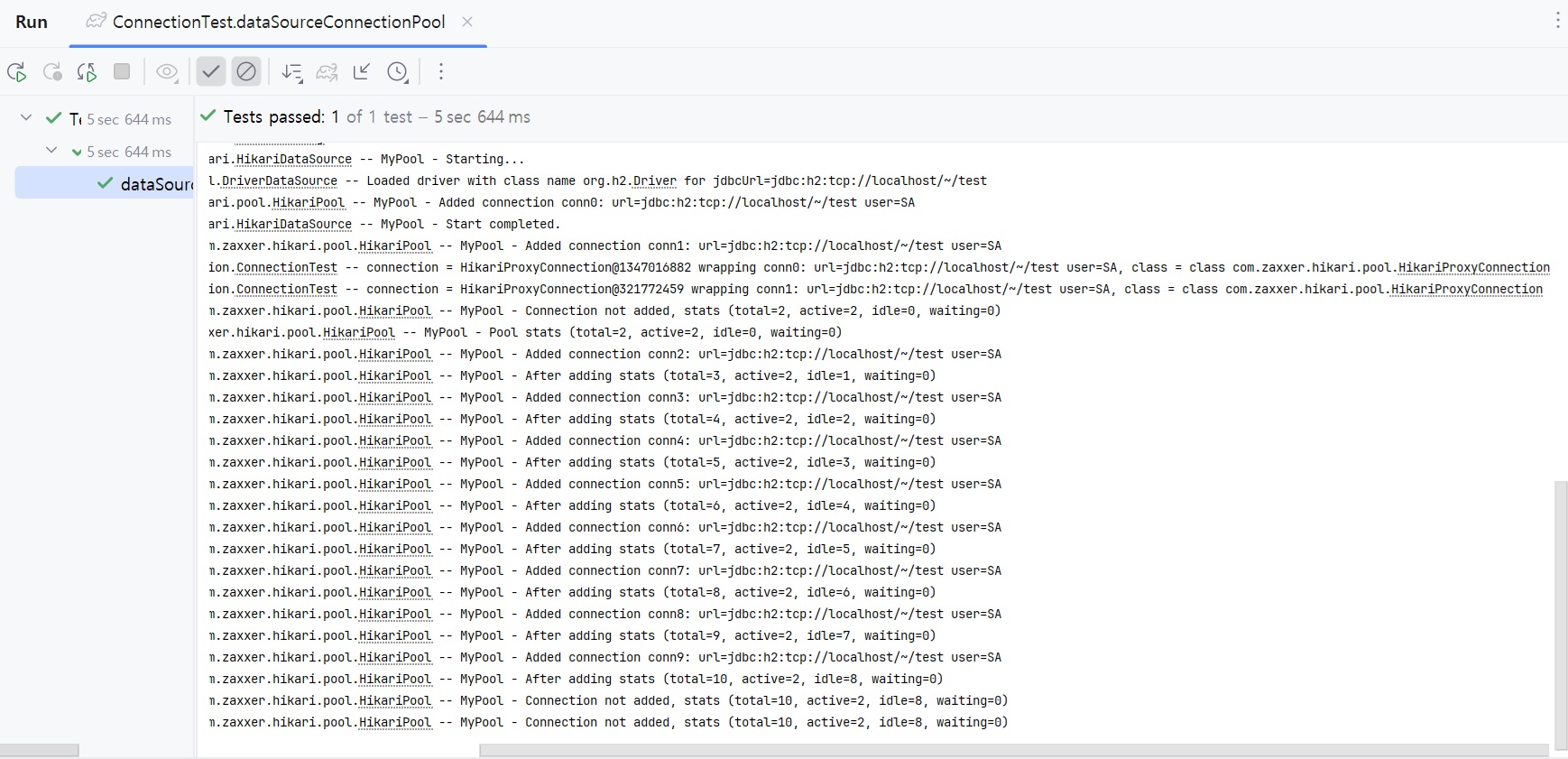
Task: Select the root test results row
Action: (97, 118)
